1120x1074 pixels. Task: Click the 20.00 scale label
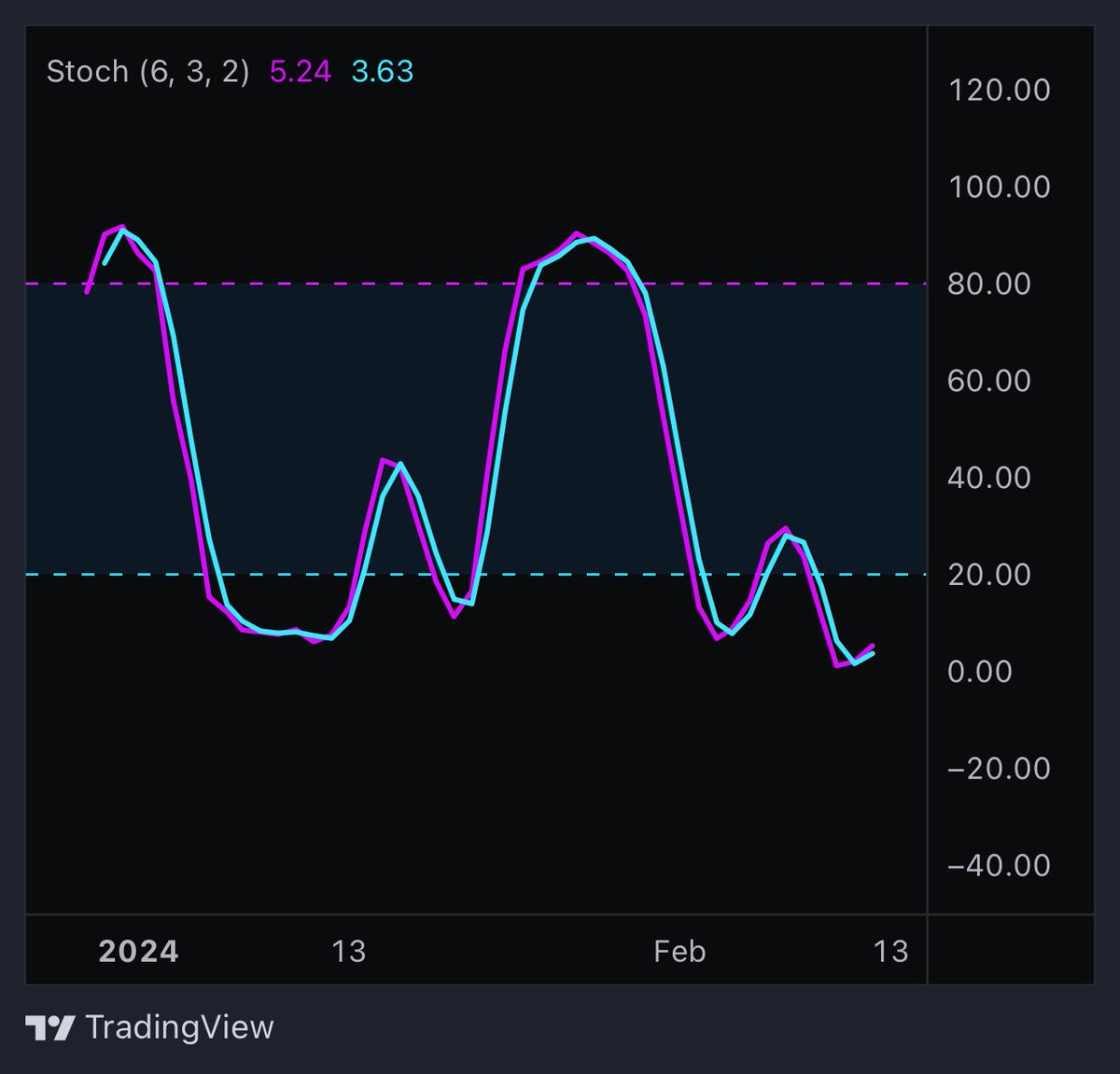click(989, 575)
